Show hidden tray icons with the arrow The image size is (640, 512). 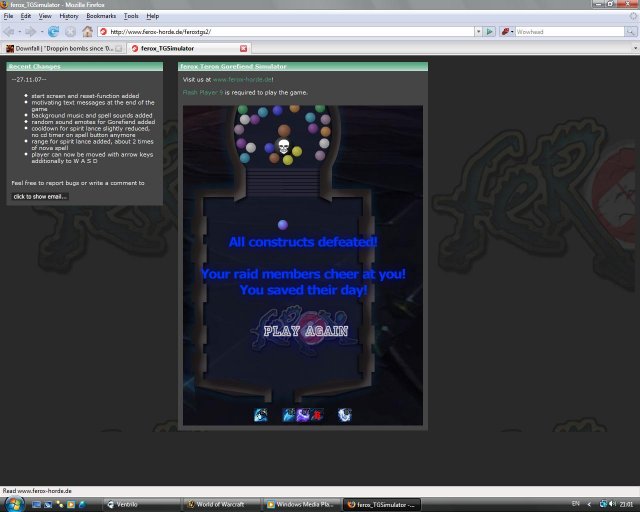point(589,504)
